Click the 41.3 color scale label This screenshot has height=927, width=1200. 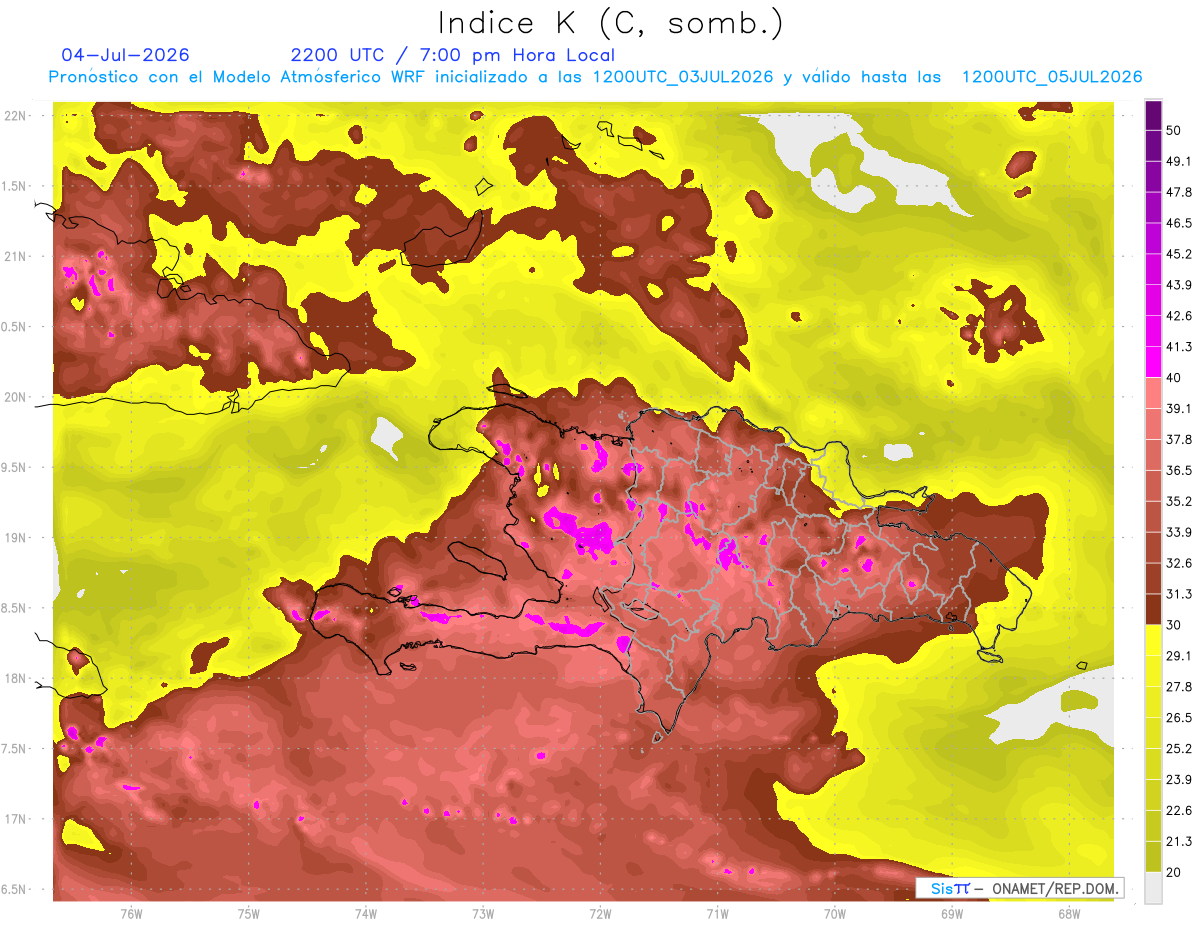pyautogui.click(x=1179, y=347)
